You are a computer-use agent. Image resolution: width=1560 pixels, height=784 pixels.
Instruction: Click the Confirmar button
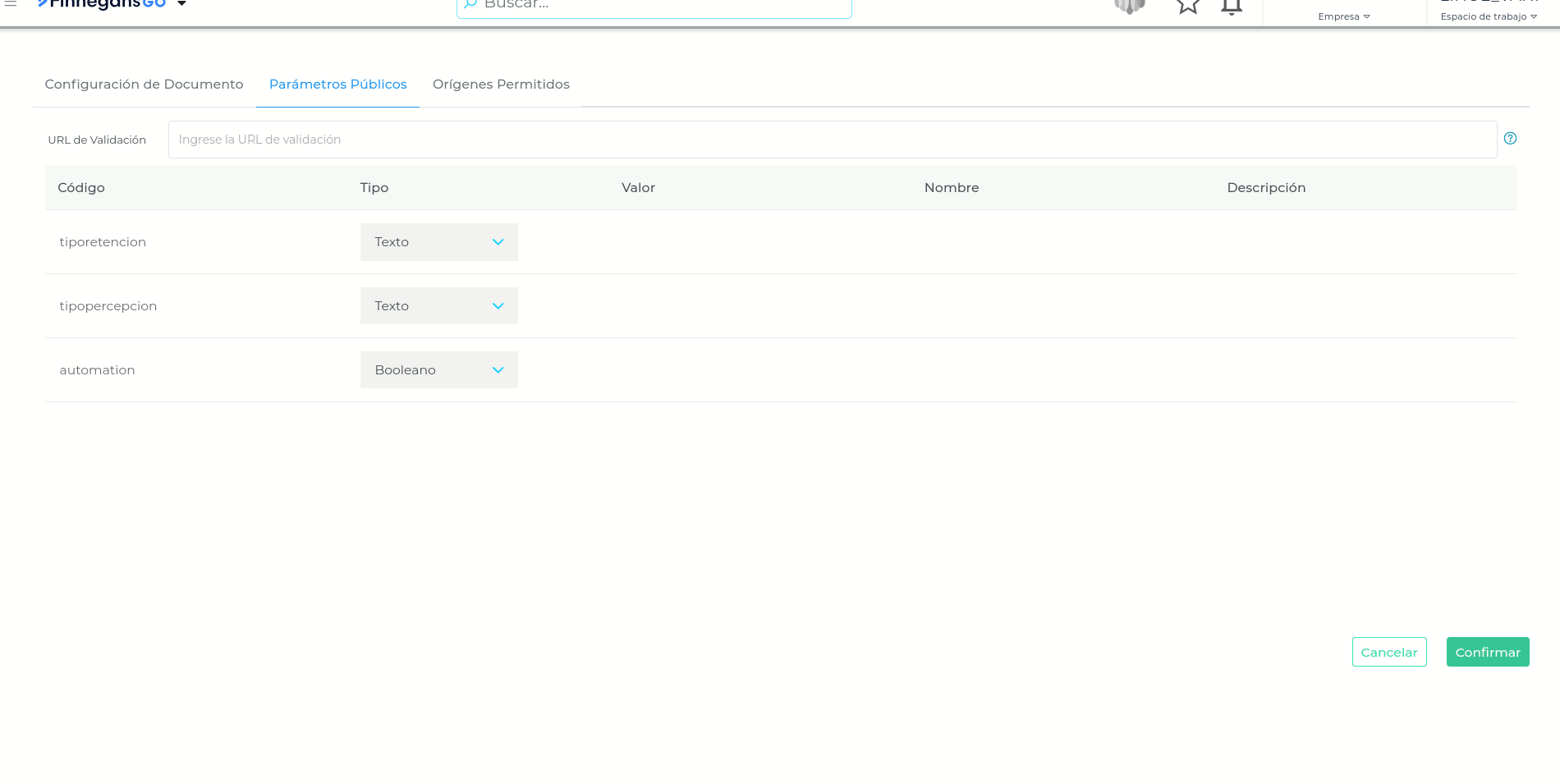1488,652
